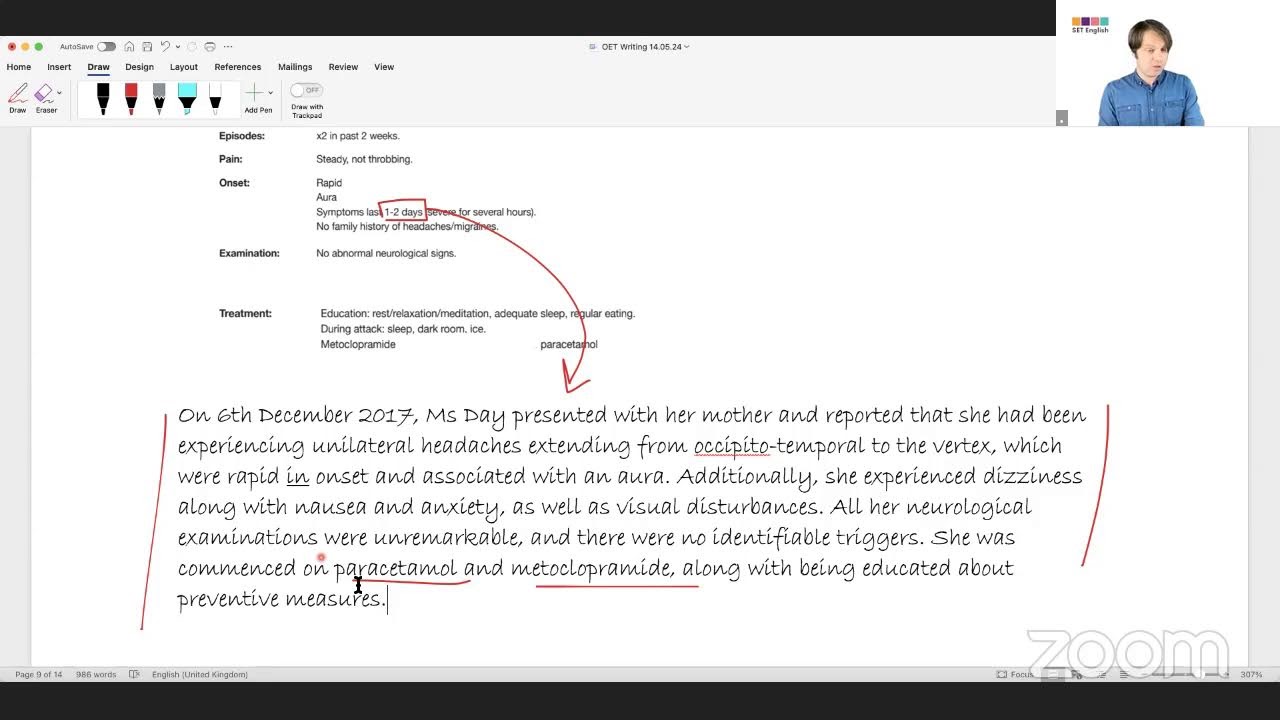Open the more options ellipsis in title bar
The height and width of the screenshot is (720, 1280).
click(x=228, y=47)
